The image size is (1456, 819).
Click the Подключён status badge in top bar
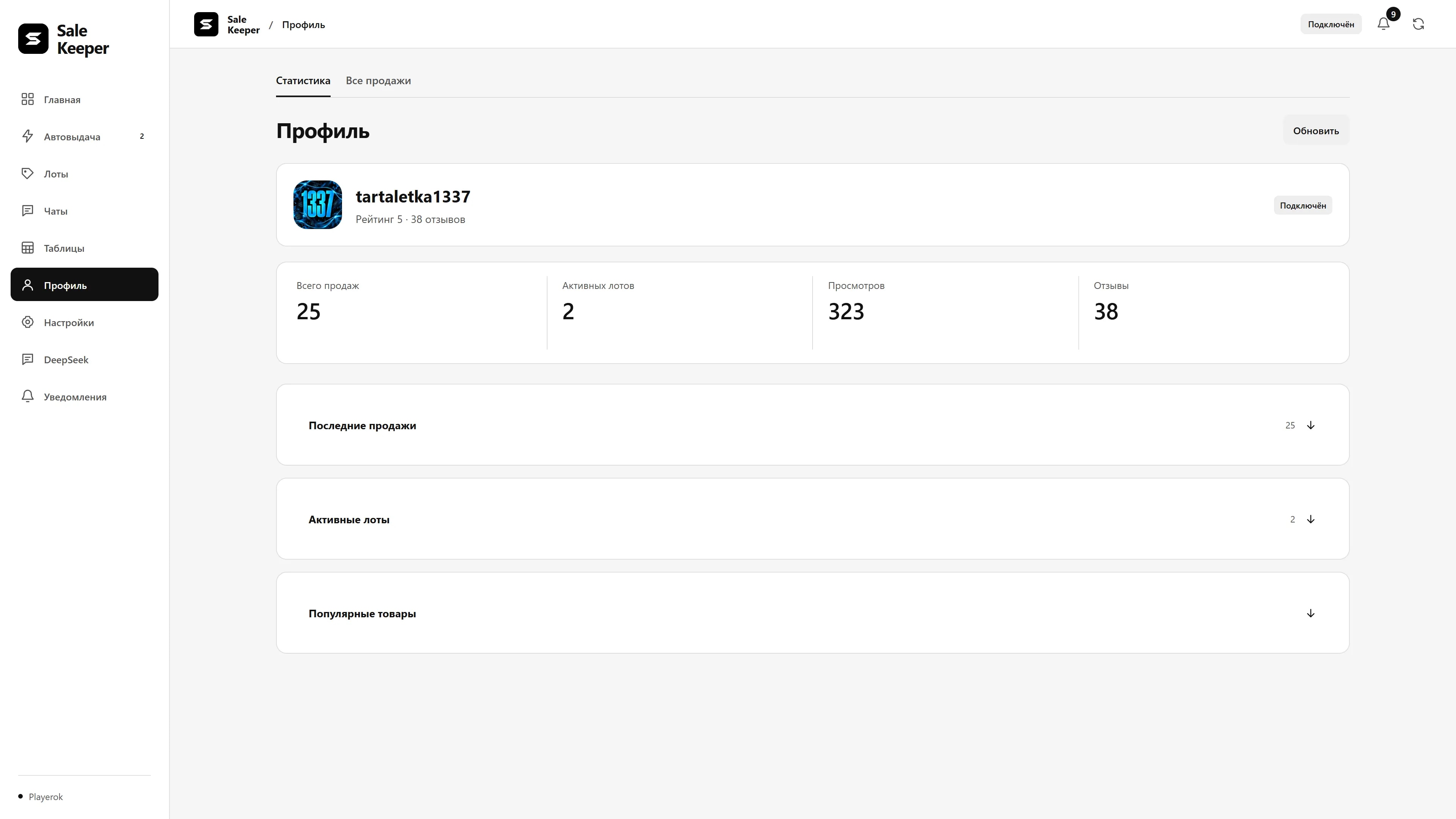coord(1330,24)
